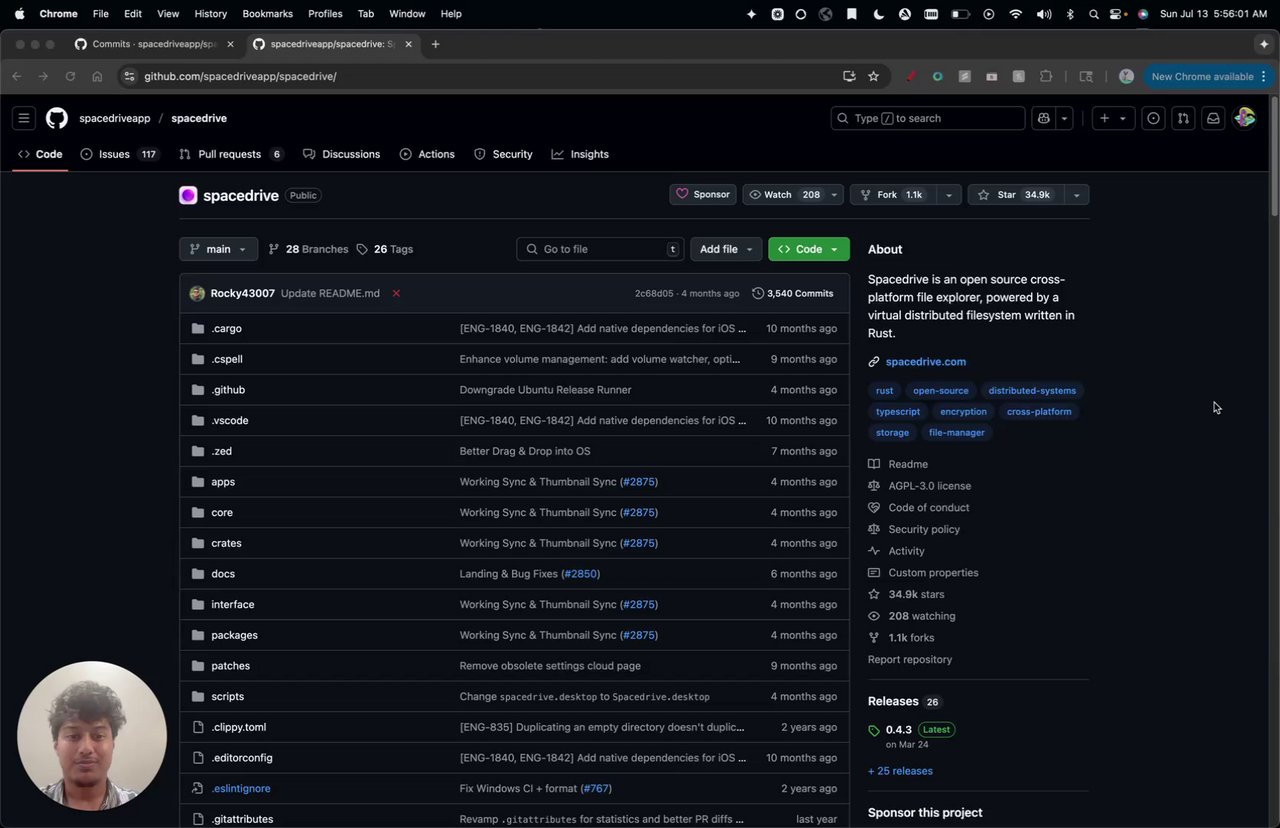Viewport: 1280px width, 828px height.
Task: Click the folder icon beside apps
Action: [x=197, y=482]
